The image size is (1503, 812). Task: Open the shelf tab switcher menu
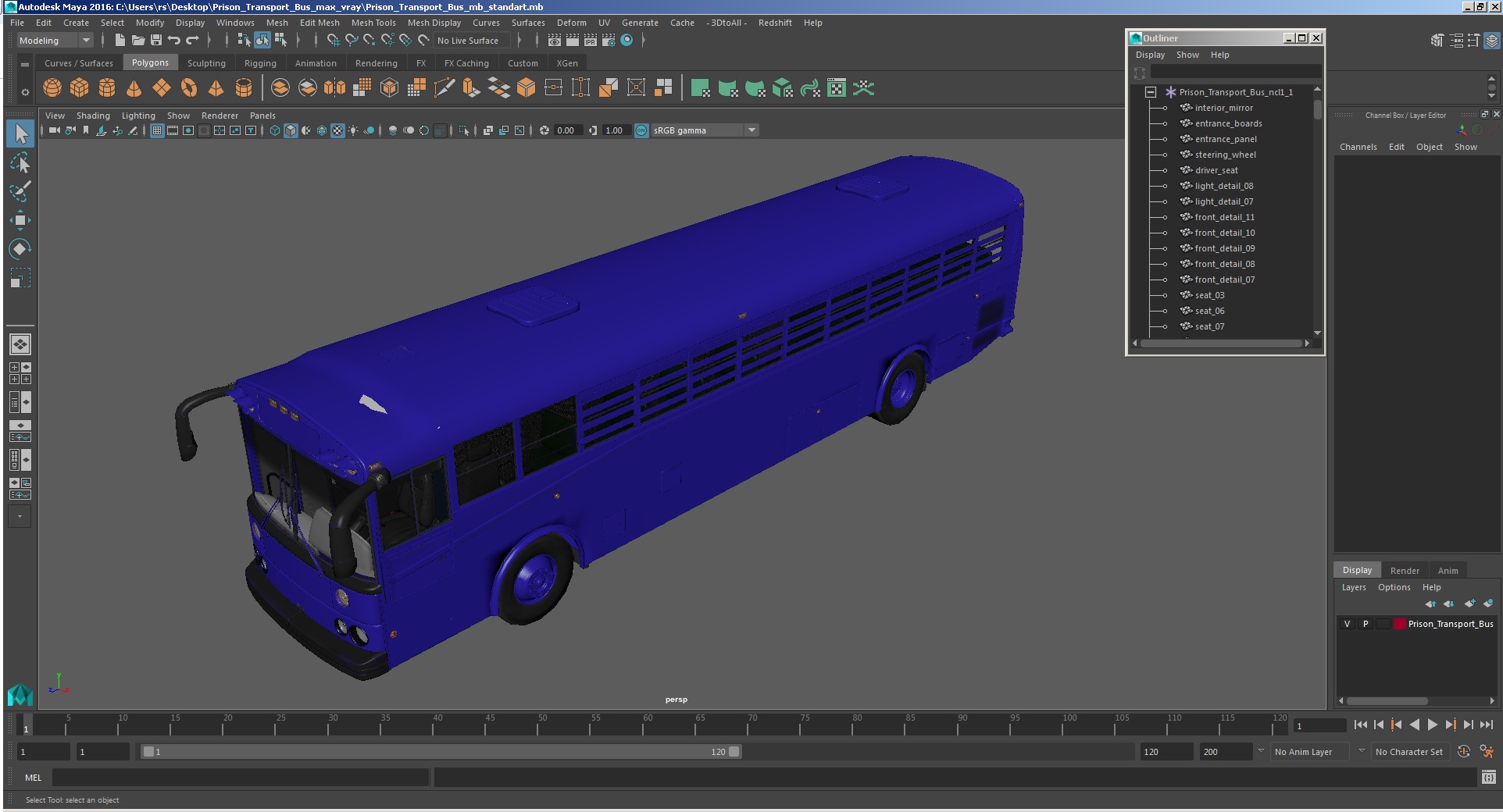[24, 64]
